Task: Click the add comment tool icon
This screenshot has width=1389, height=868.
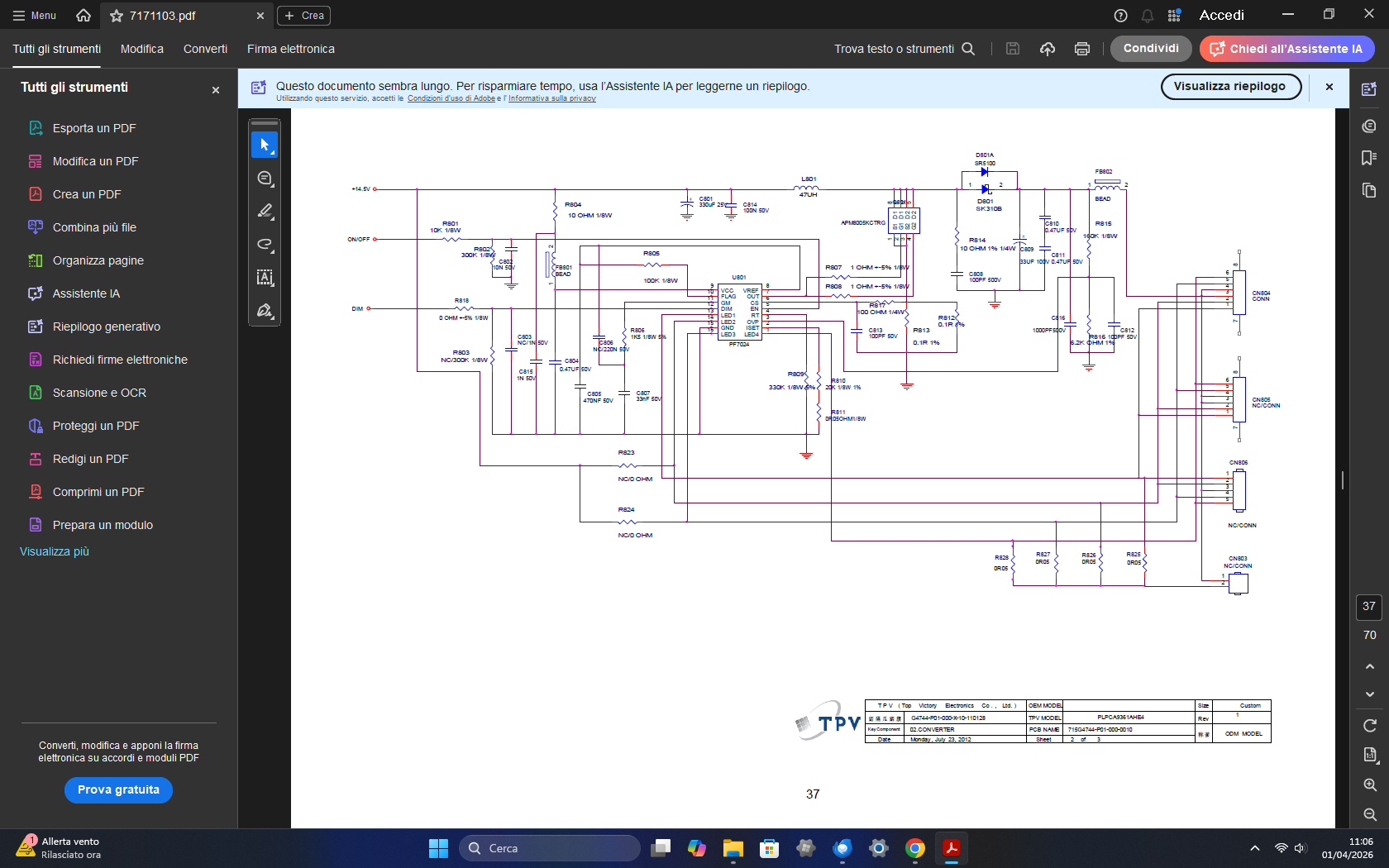Action: point(265,179)
